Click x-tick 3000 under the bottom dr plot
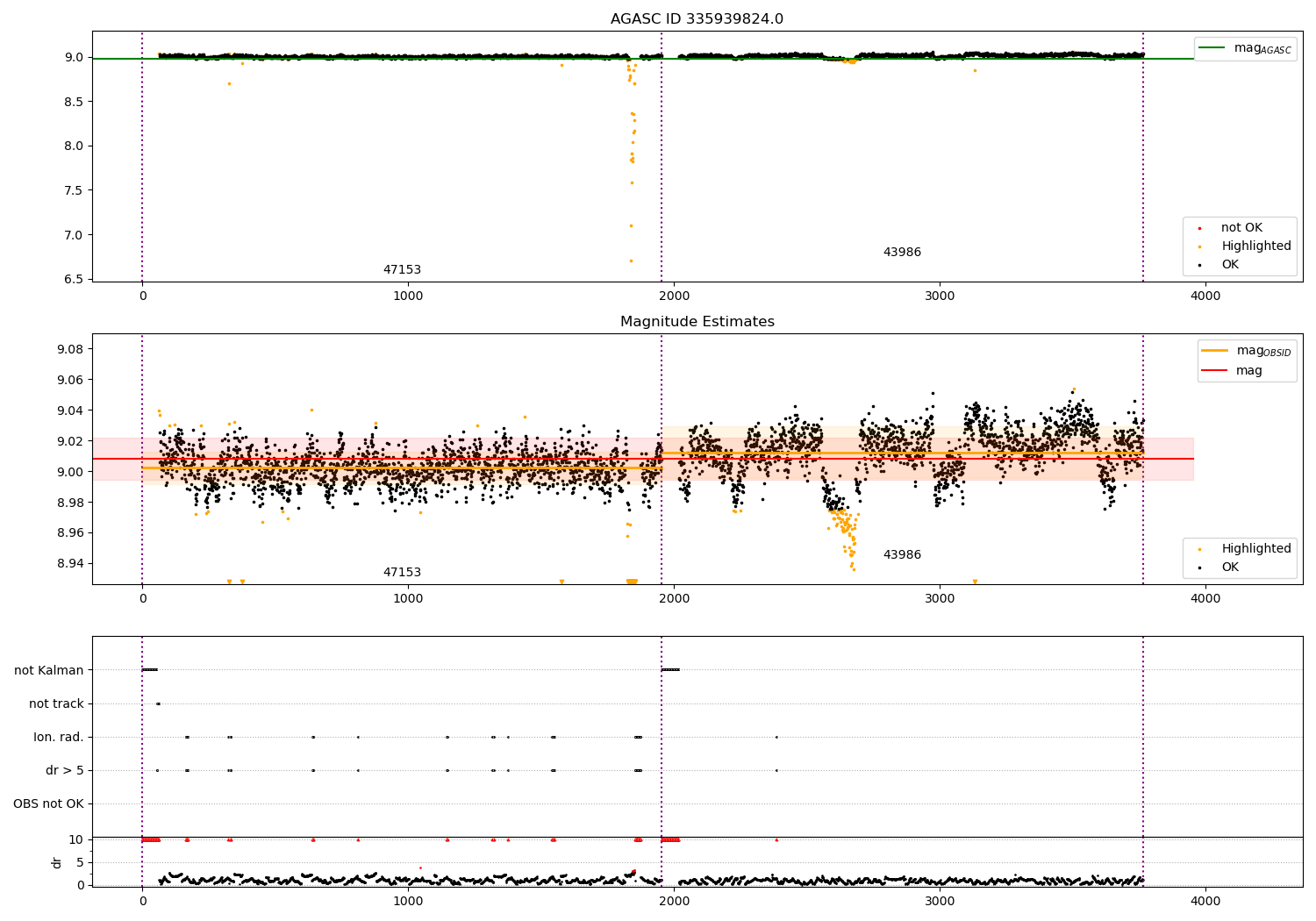1316x921 pixels. (940, 902)
